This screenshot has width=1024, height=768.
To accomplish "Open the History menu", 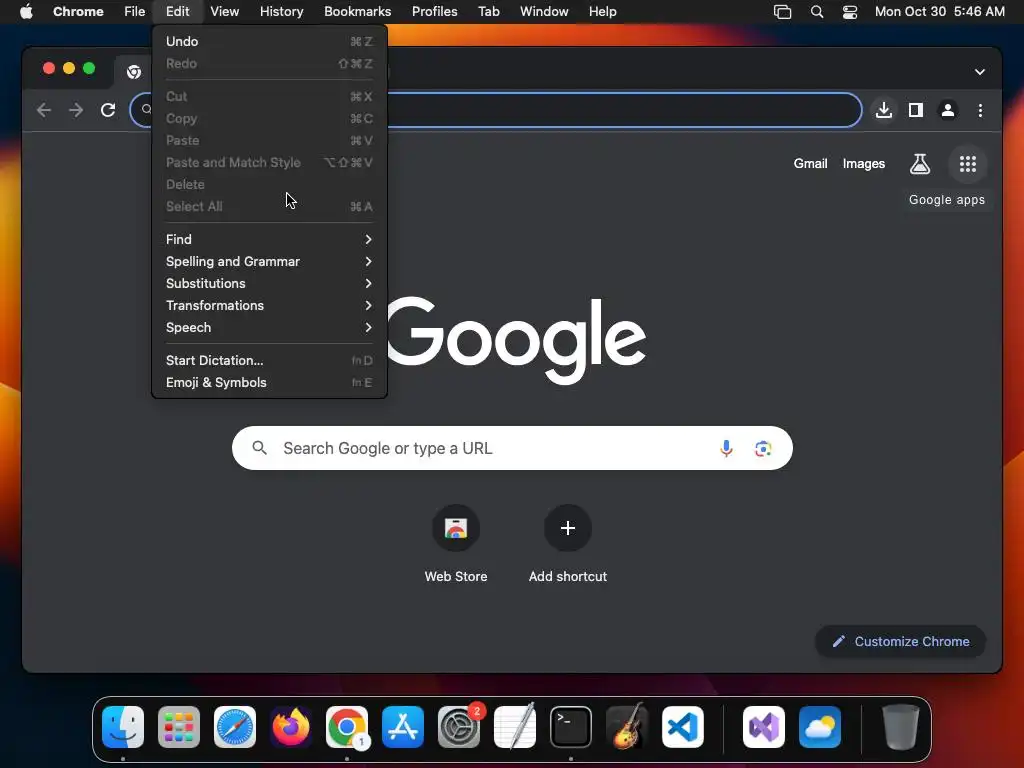I will tap(281, 12).
